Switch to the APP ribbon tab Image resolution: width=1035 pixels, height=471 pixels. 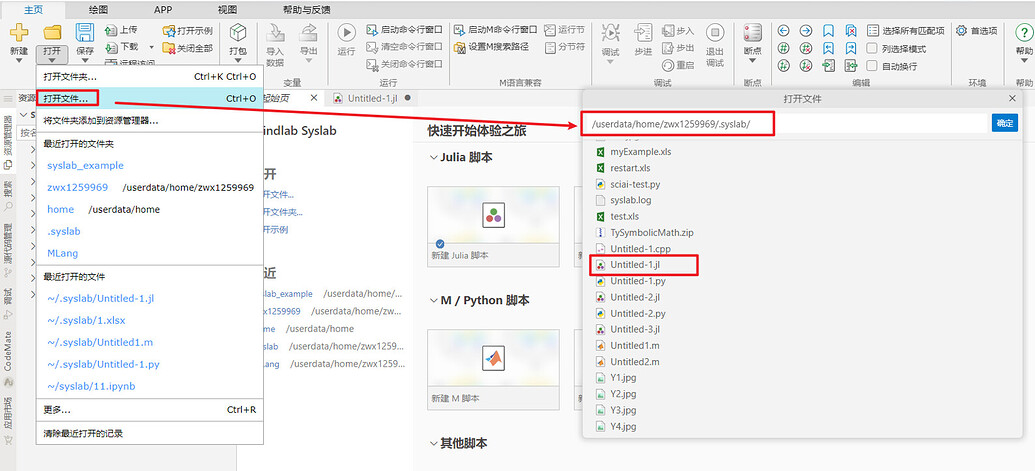click(x=163, y=10)
